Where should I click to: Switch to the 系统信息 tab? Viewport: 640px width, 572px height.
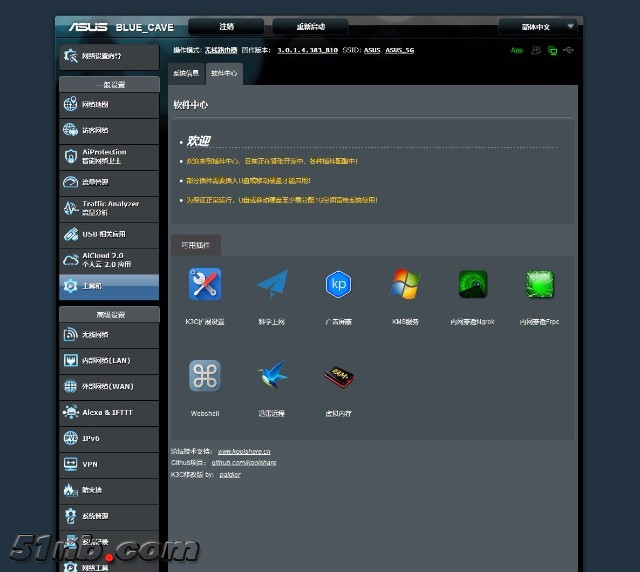[186, 73]
